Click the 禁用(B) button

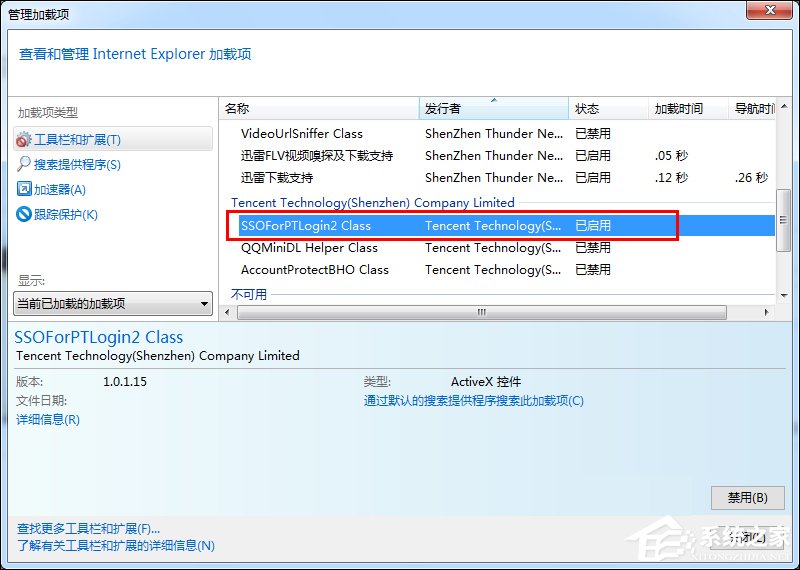[747, 498]
